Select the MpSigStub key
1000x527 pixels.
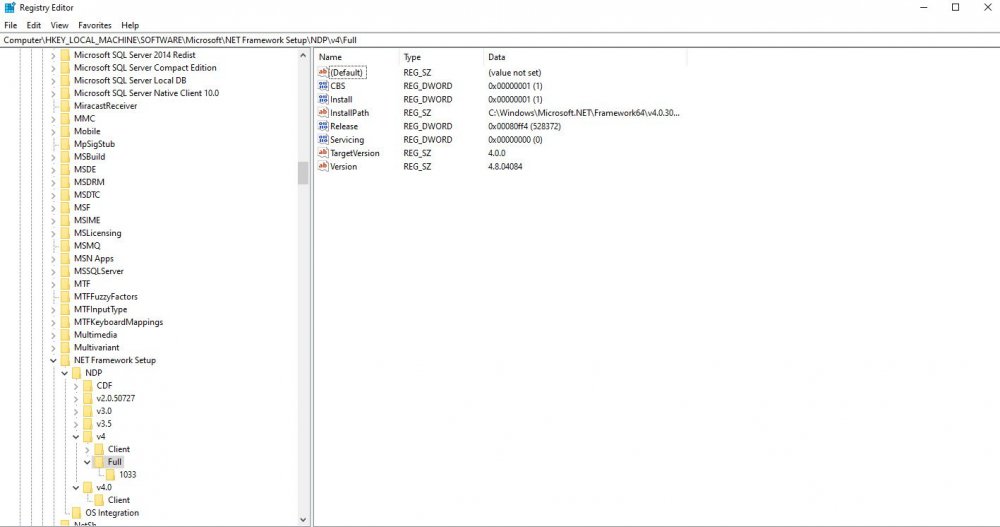(x=94, y=144)
